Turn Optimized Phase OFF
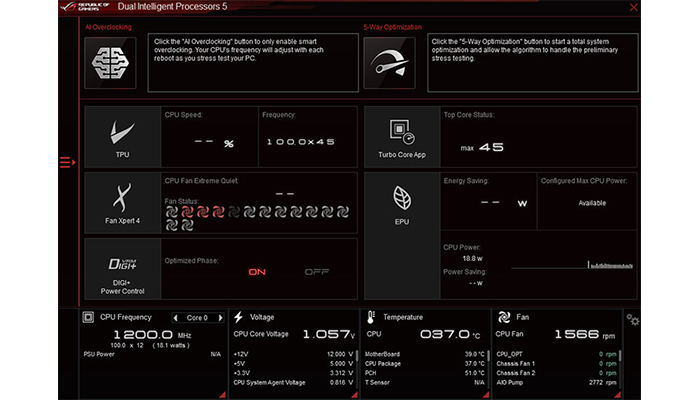 coord(317,272)
